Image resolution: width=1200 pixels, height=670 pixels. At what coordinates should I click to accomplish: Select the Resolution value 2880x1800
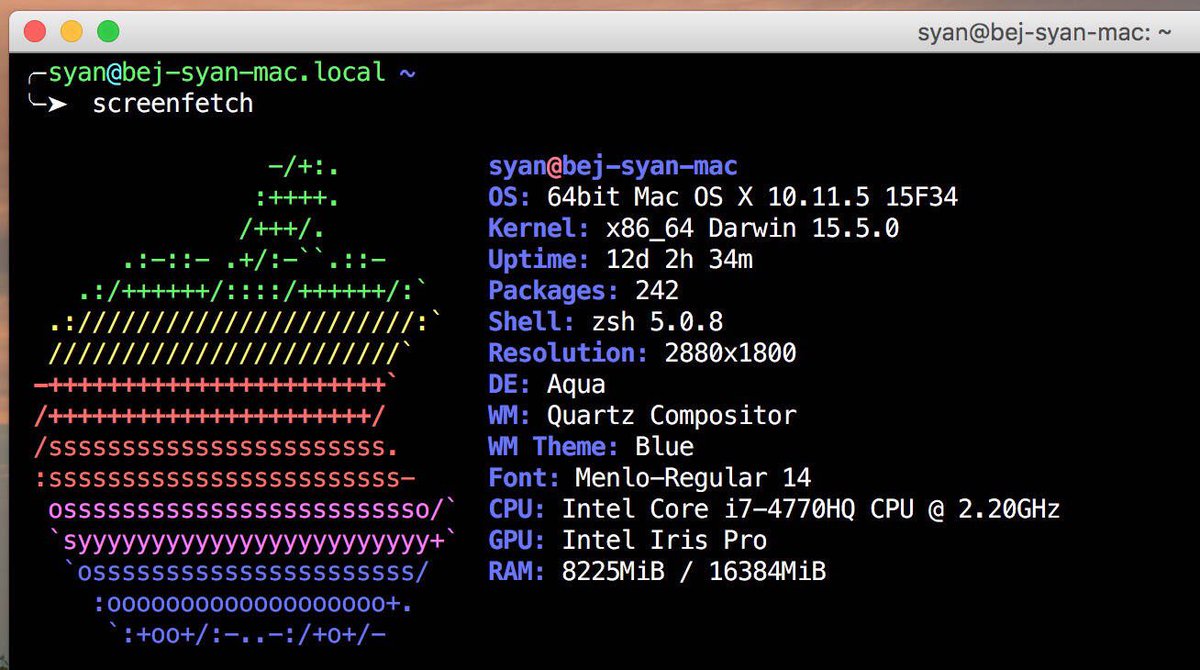730,353
